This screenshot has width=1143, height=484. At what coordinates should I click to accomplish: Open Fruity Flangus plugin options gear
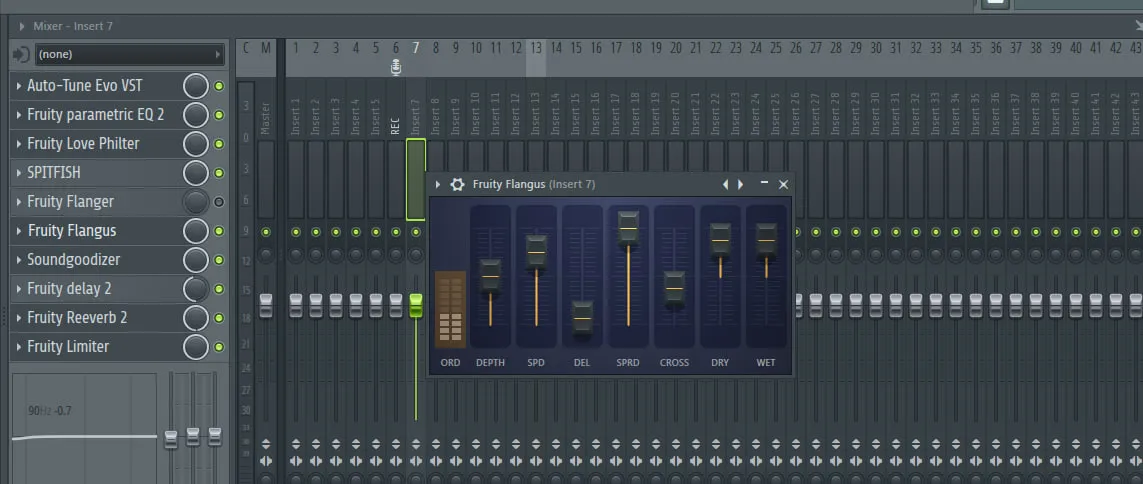(x=457, y=184)
